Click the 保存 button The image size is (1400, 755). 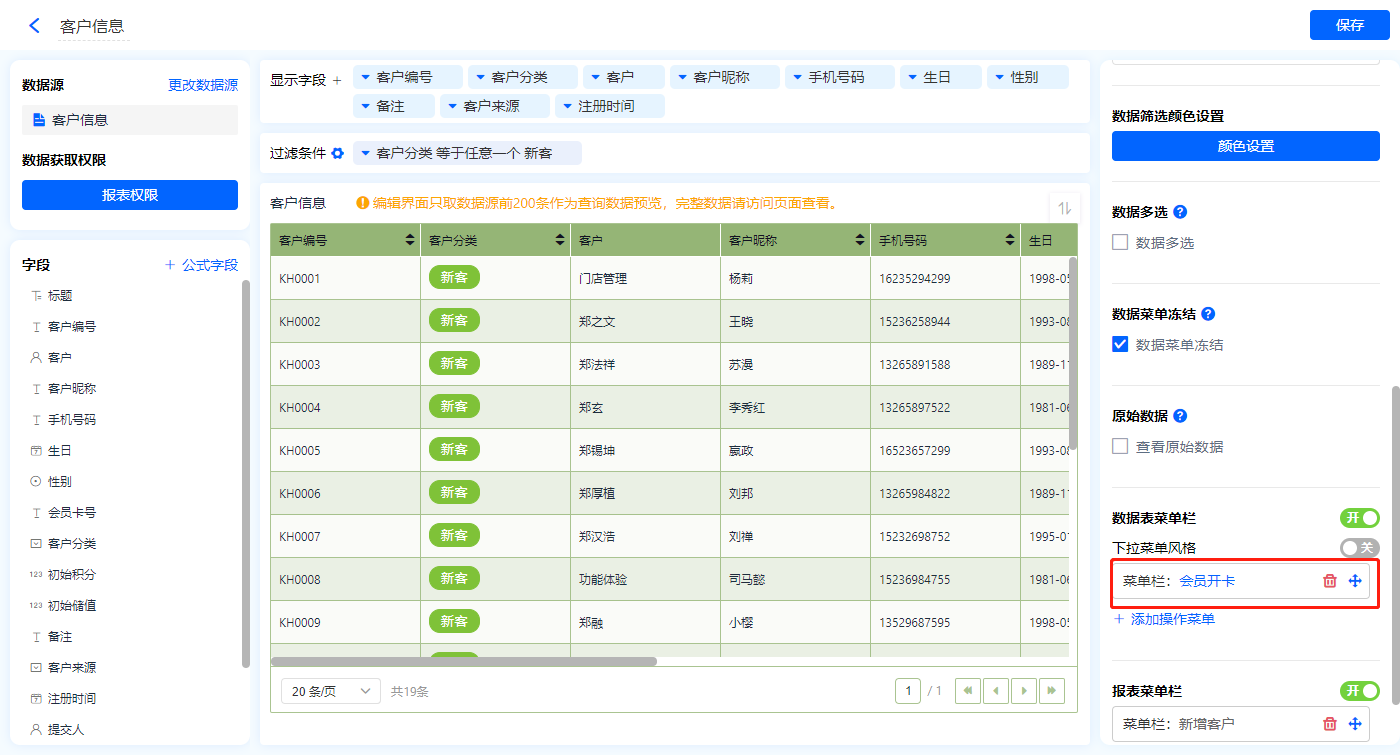1349,26
